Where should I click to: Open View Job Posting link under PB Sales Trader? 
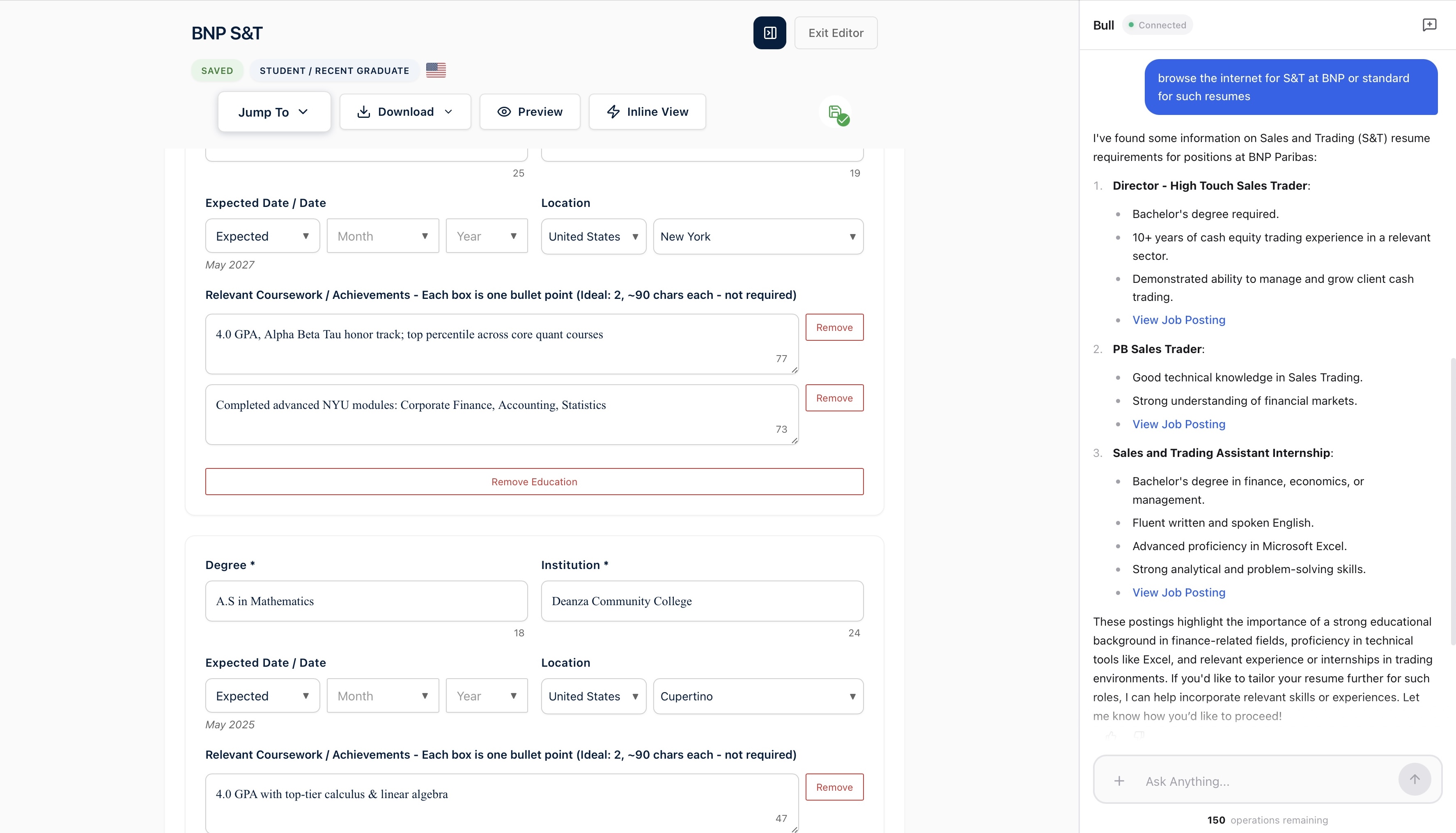point(1178,424)
